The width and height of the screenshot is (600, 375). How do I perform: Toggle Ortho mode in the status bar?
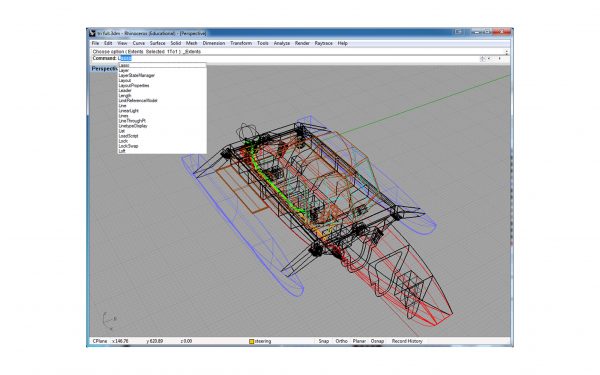tap(341, 341)
